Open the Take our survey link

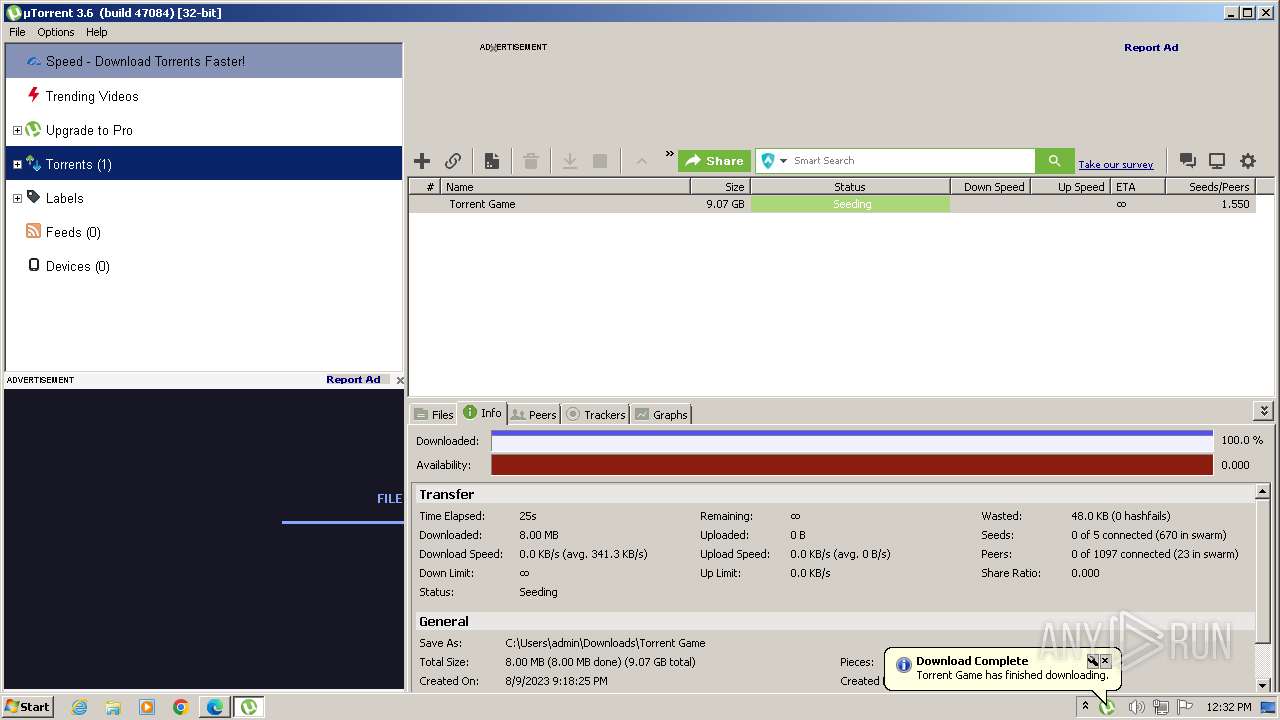coord(1115,165)
